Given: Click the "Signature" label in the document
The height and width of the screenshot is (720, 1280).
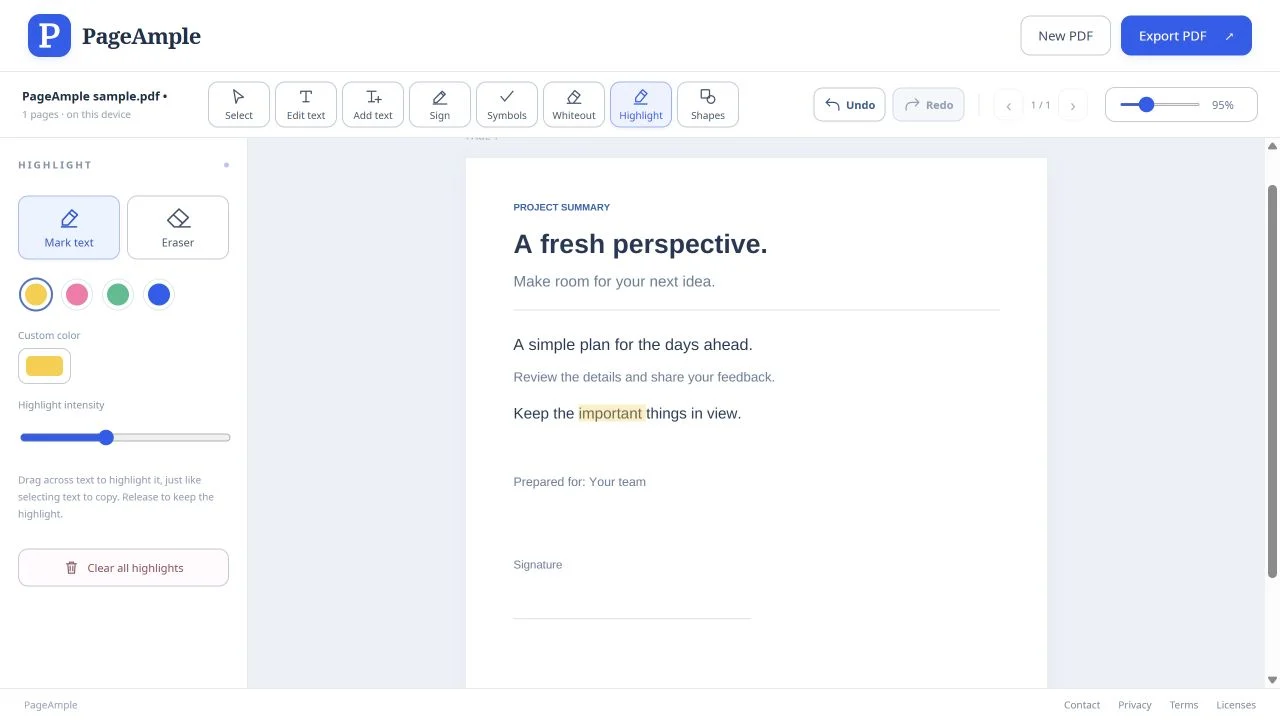Looking at the screenshot, I should (x=537, y=565).
